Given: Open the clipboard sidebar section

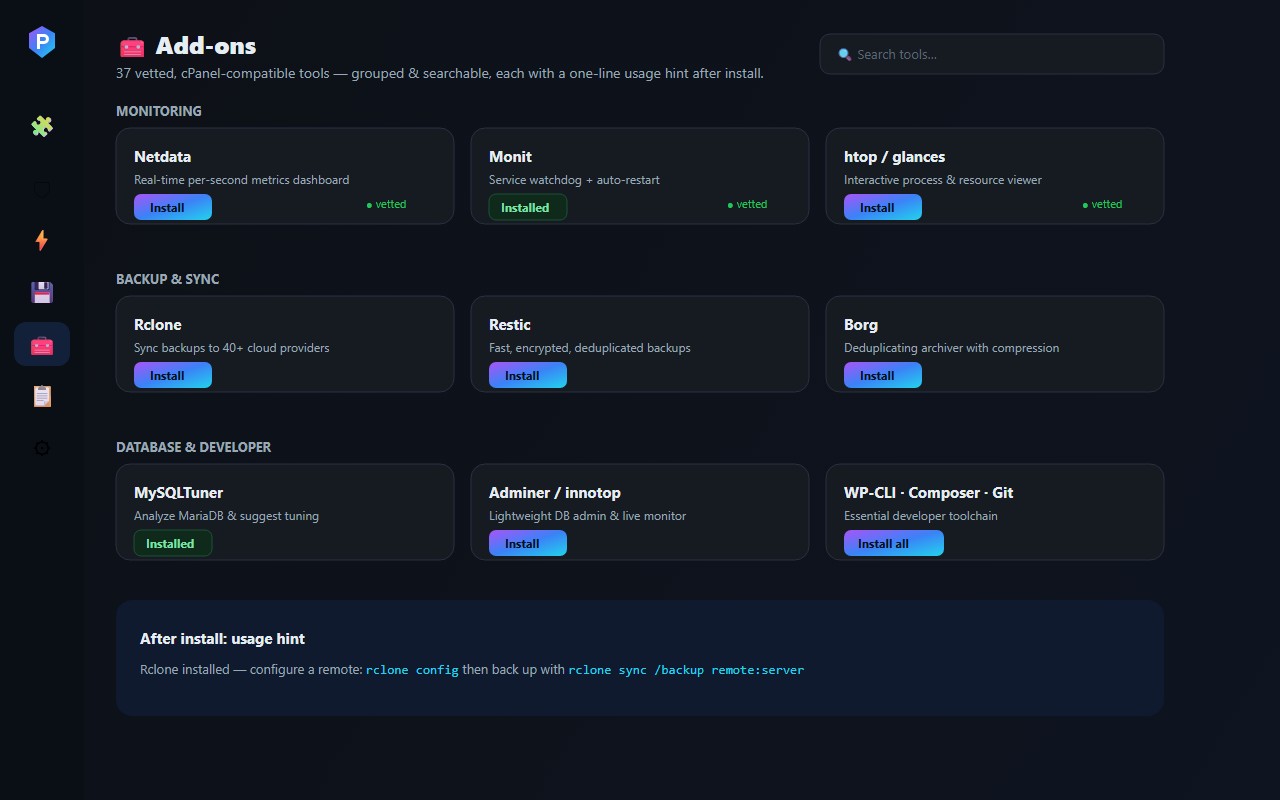Looking at the screenshot, I should coord(42,396).
